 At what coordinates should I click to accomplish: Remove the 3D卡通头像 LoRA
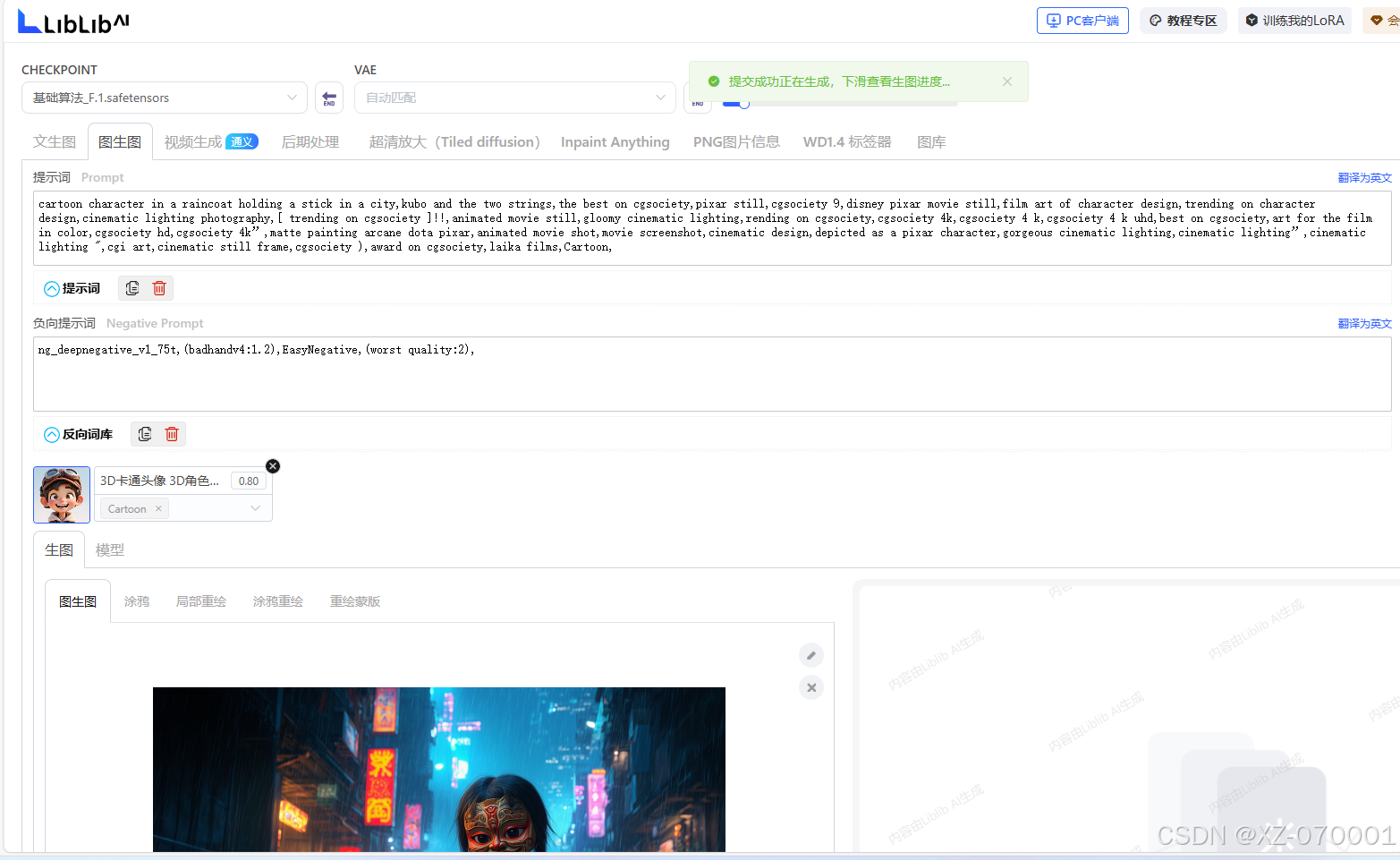(x=273, y=466)
